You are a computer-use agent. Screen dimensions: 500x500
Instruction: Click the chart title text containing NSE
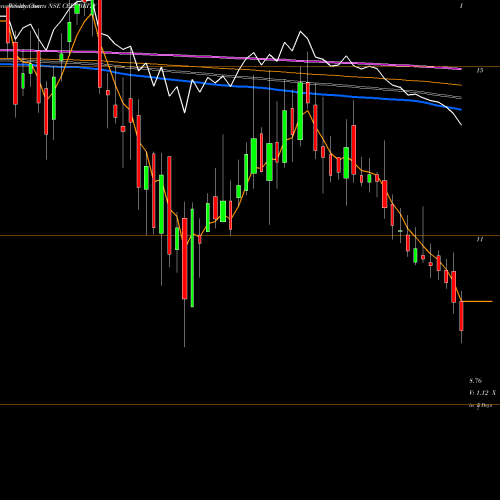(x=48, y=6)
